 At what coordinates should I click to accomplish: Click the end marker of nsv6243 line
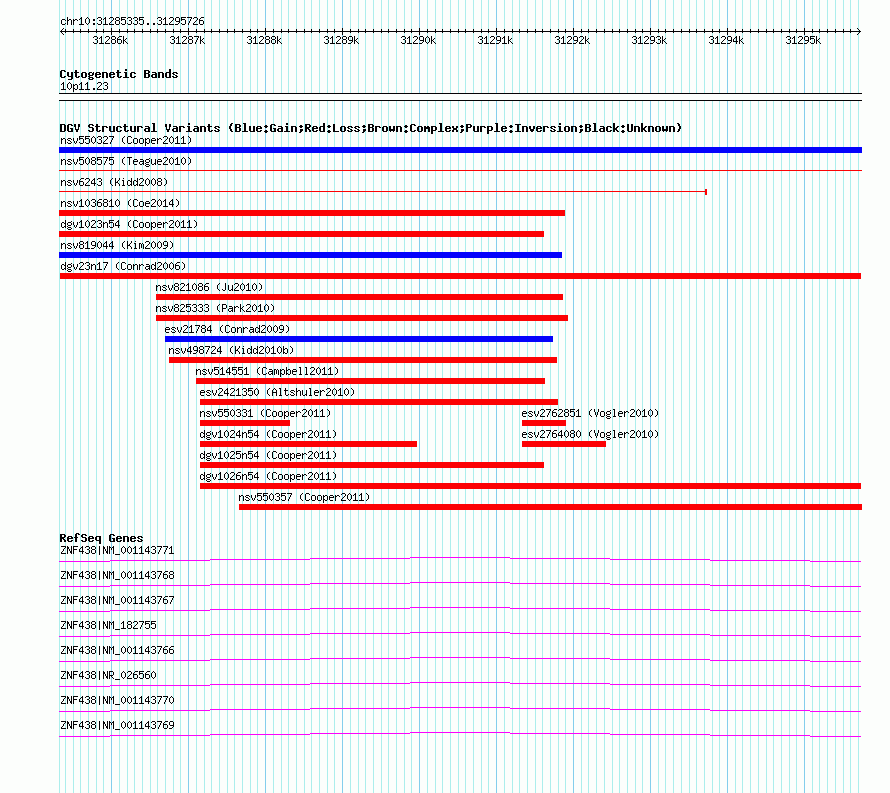coord(706,192)
